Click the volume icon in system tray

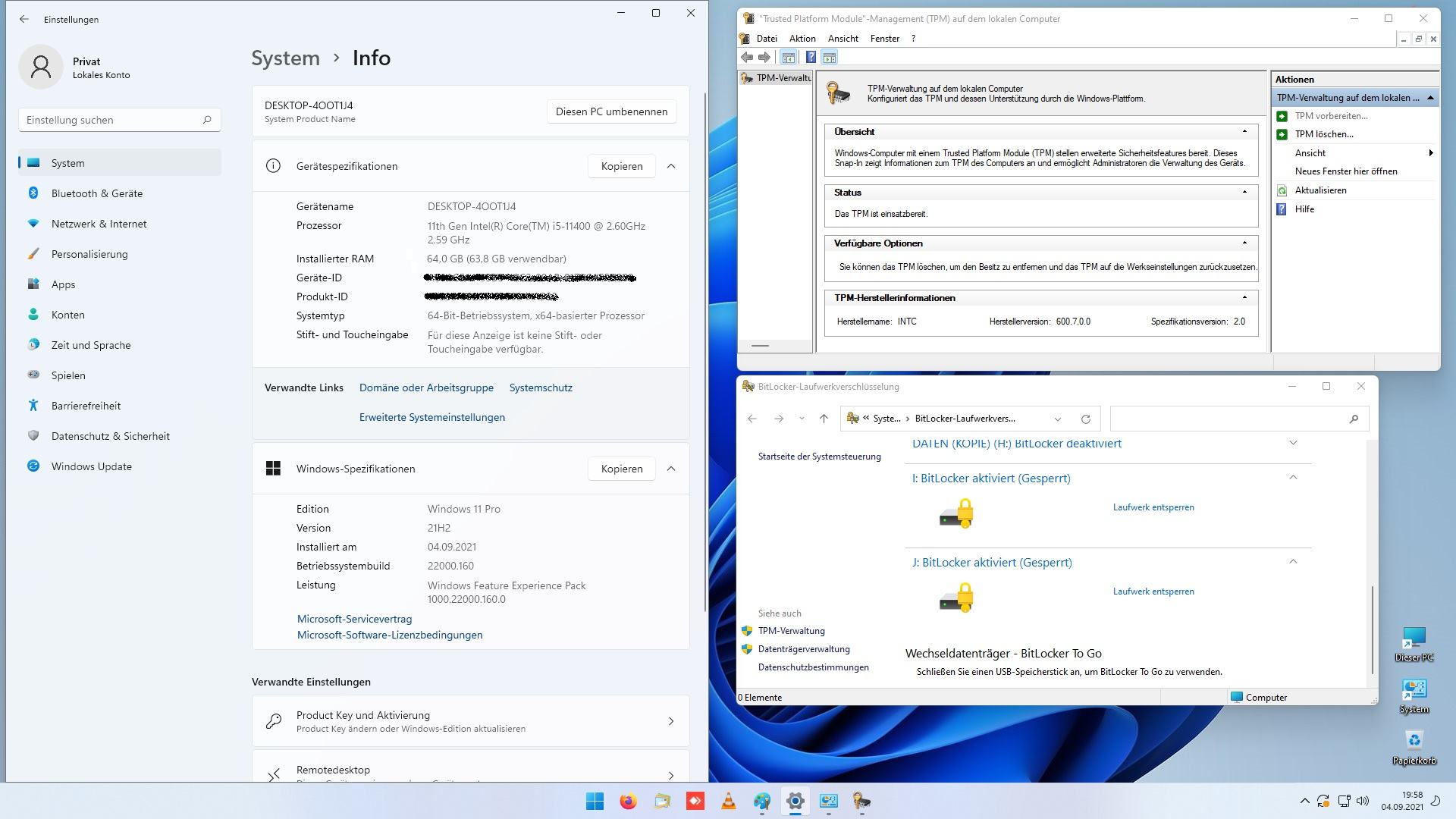coord(1363,801)
